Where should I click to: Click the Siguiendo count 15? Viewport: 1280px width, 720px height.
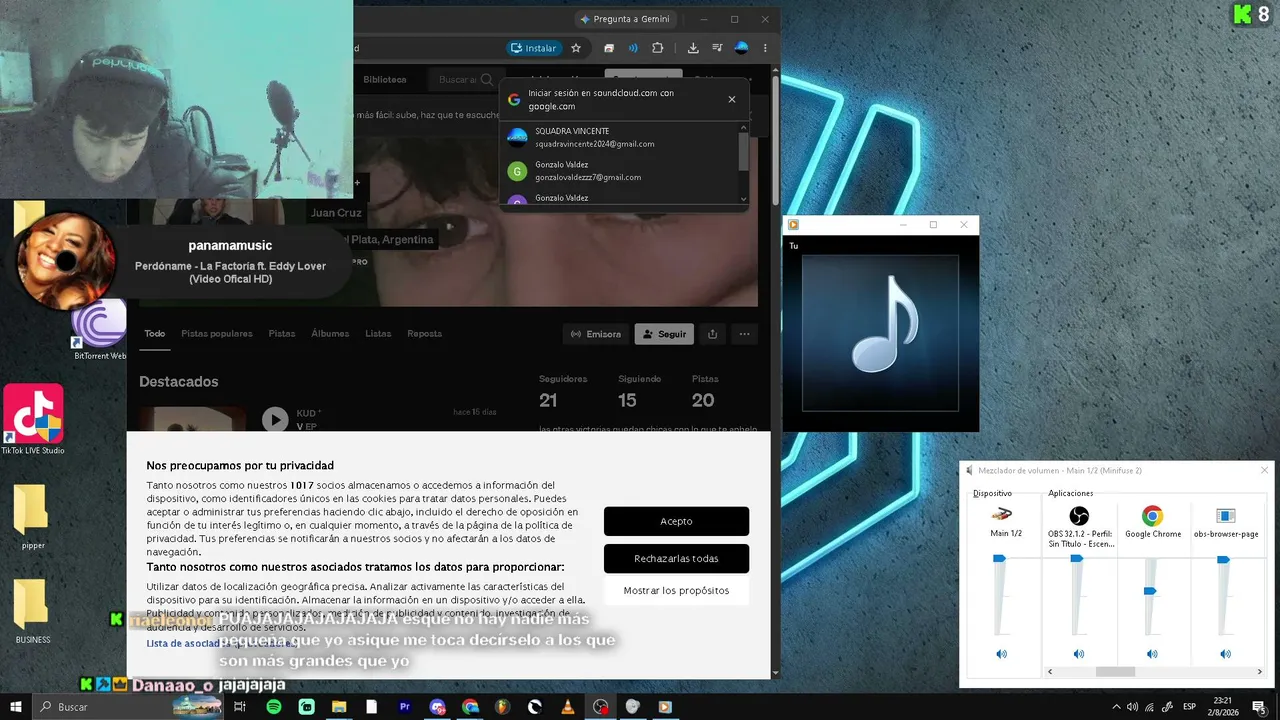[x=627, y=400]
